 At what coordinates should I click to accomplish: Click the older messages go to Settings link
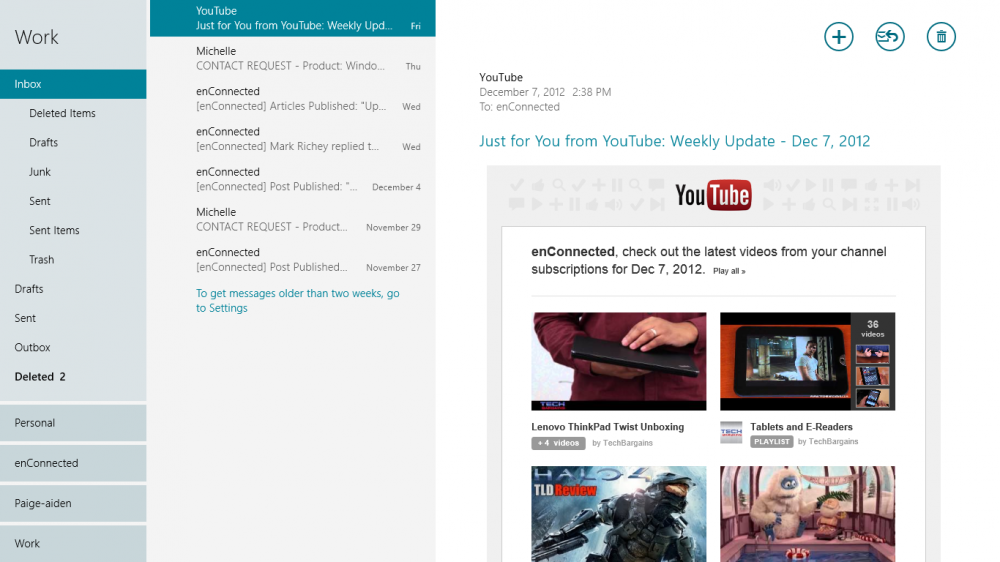[x=297, y=300]
